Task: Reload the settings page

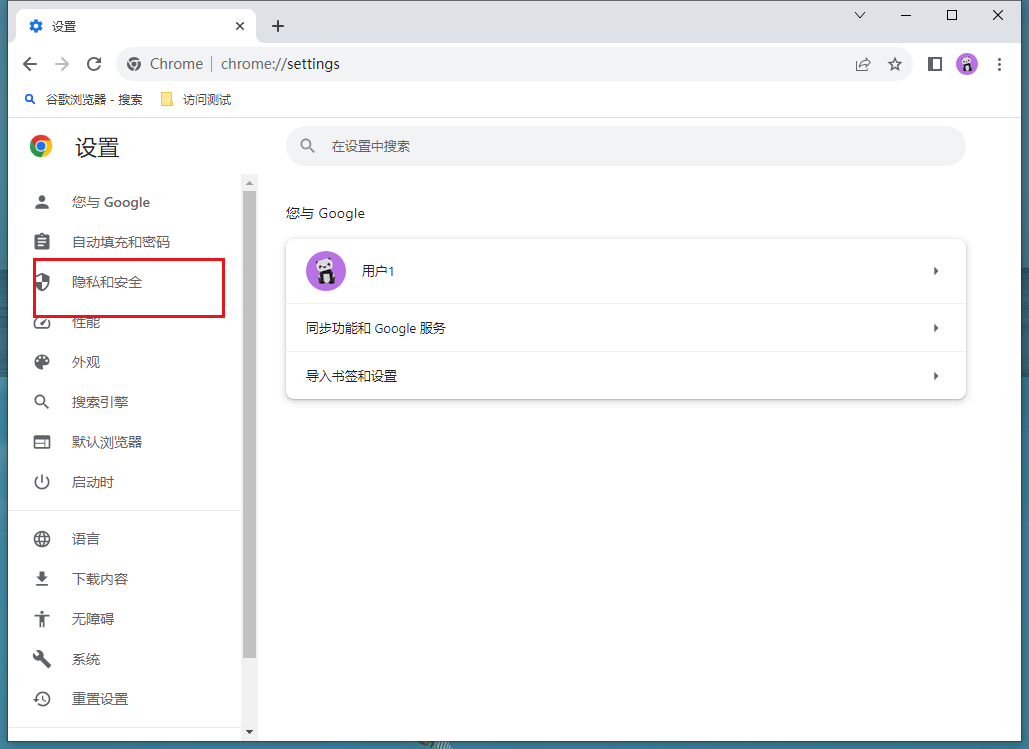Action: coord(94,64)
